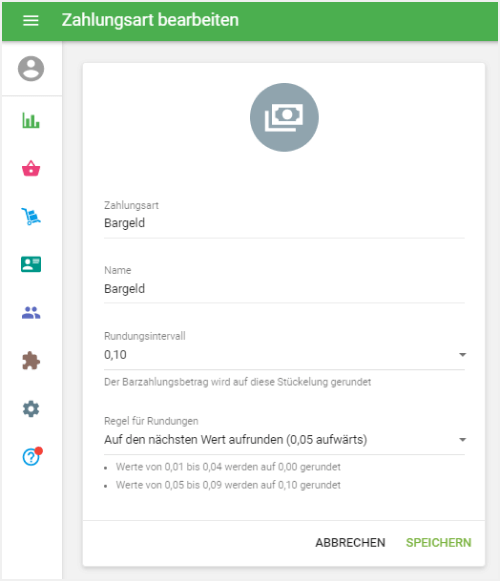Viewport: 500px width, 581px height.
Task: Click the ABBRECHEN button
Action: click(x=350, y=543)
